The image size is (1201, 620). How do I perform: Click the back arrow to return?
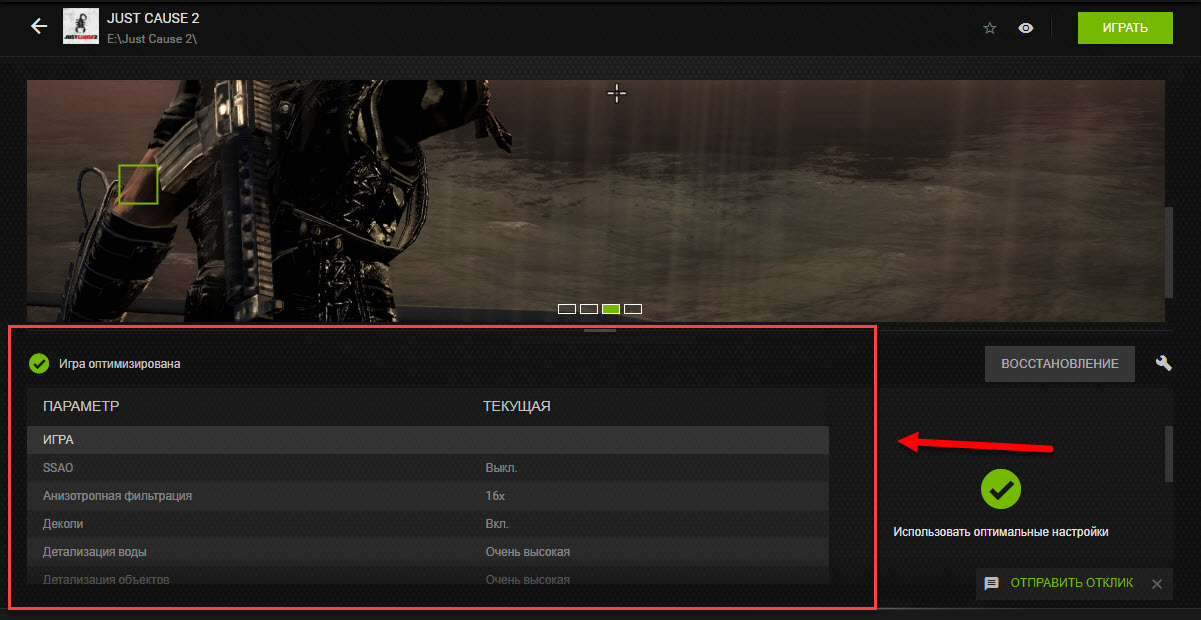click(x=39, y=27)
